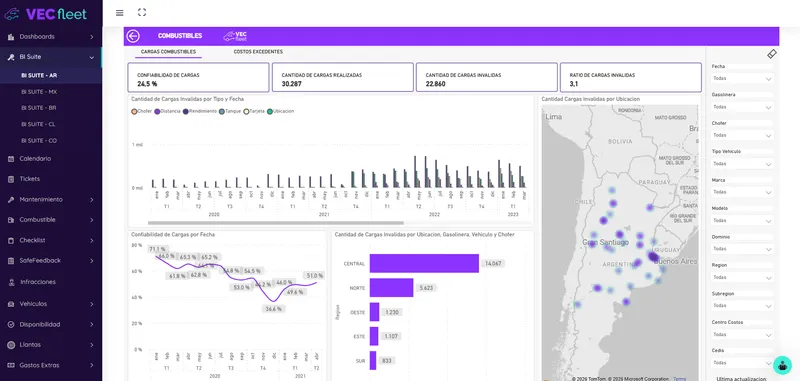Click the Gastos Extras icon

(11, 365)
